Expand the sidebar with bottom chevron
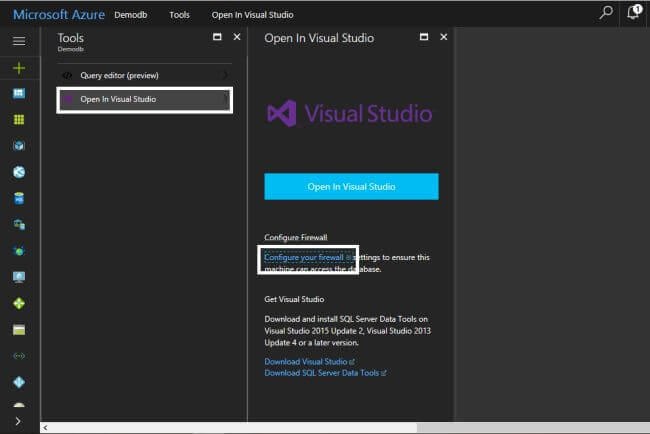This screenshot has height=434, width=650. tap(19, 423)
